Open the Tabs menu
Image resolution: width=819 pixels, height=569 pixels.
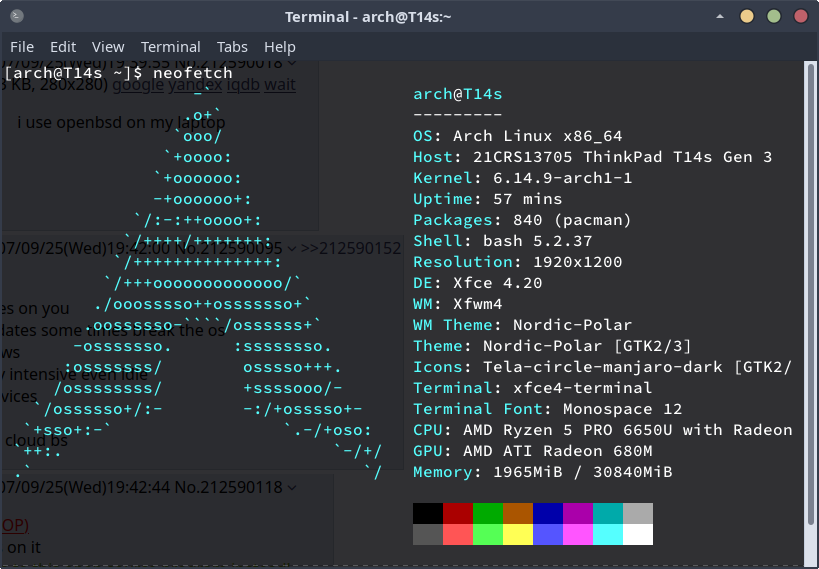[x=232, y=47]
